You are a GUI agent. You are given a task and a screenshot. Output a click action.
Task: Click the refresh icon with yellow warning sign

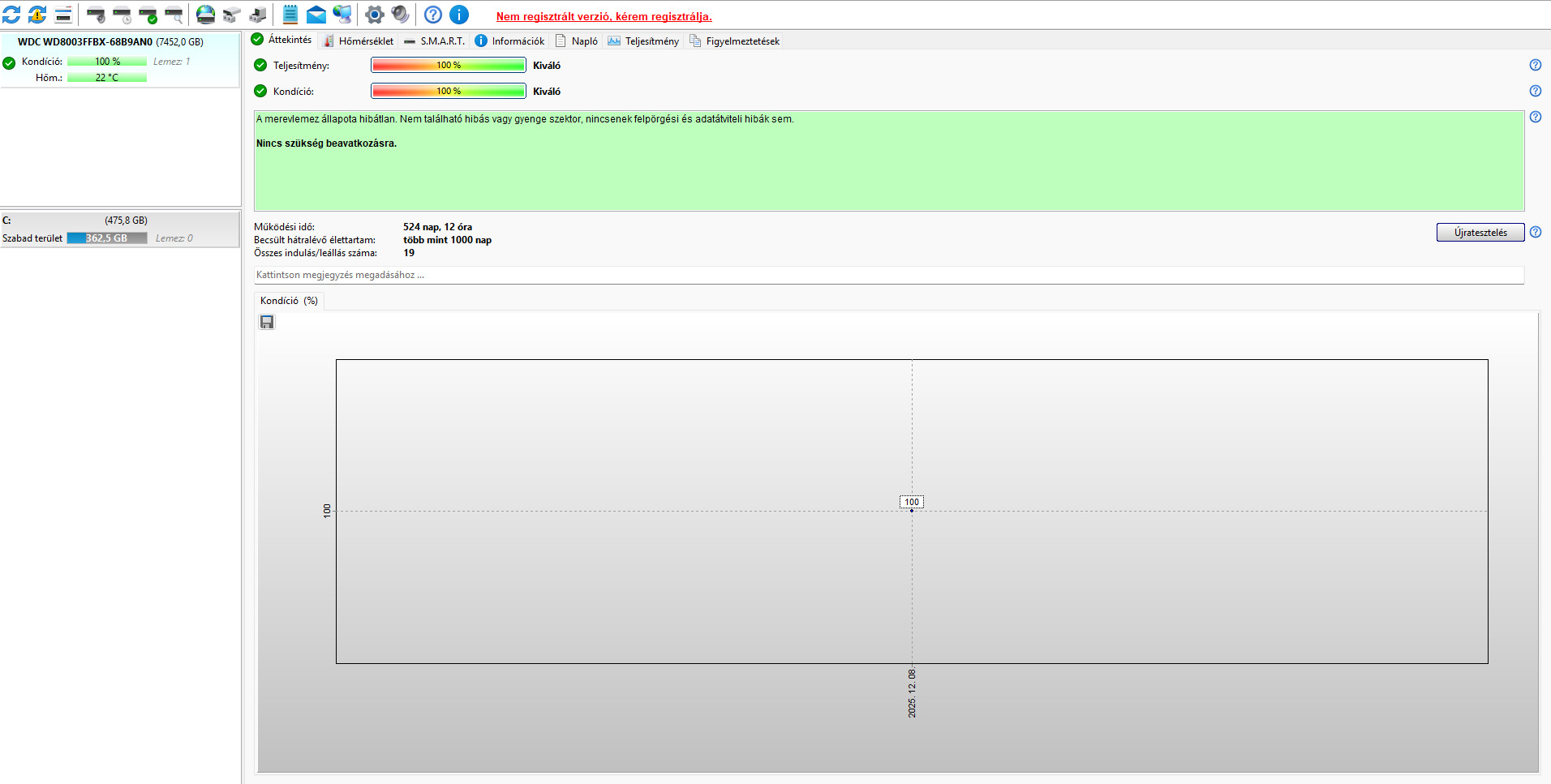[37, 15]
